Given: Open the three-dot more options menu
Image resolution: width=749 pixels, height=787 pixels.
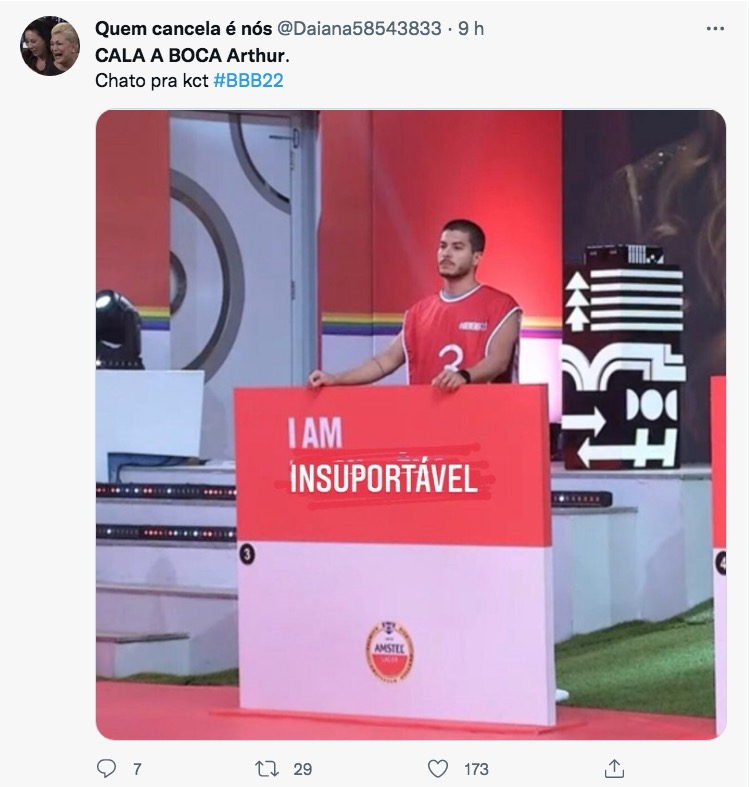Looking at the screenshot, I should point(715,29).
